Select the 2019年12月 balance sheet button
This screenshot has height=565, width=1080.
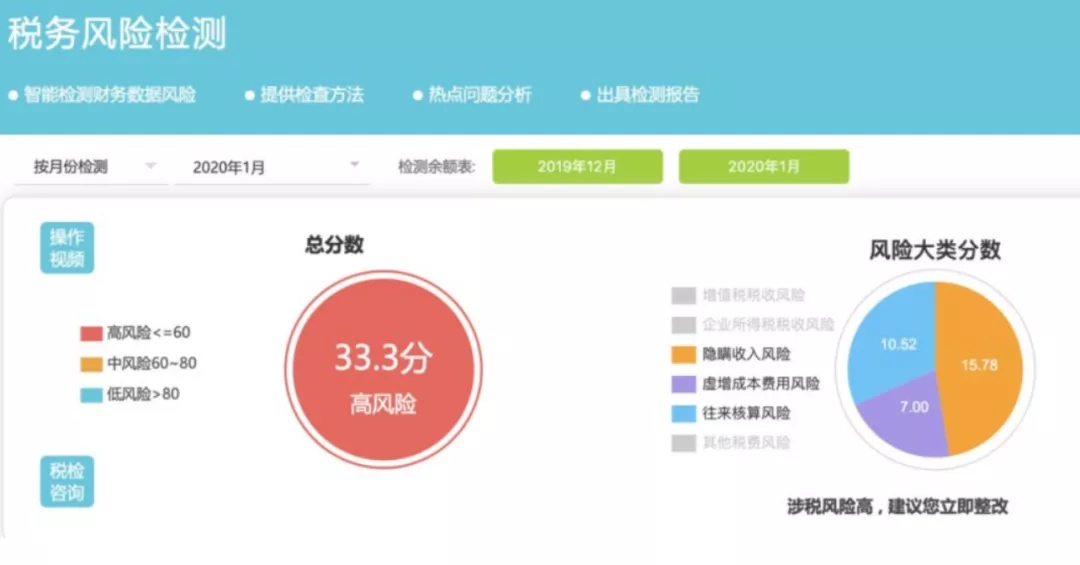[577, 167]
